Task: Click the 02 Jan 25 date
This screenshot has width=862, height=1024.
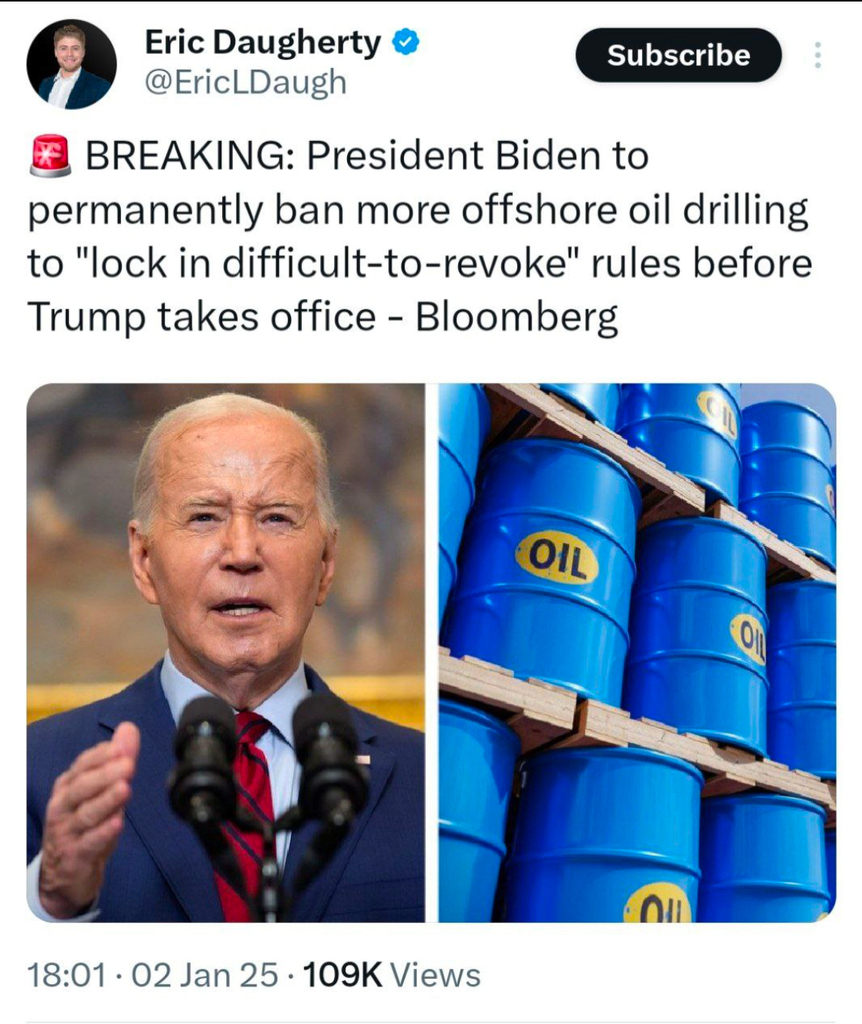Action: tap(205, 975)
